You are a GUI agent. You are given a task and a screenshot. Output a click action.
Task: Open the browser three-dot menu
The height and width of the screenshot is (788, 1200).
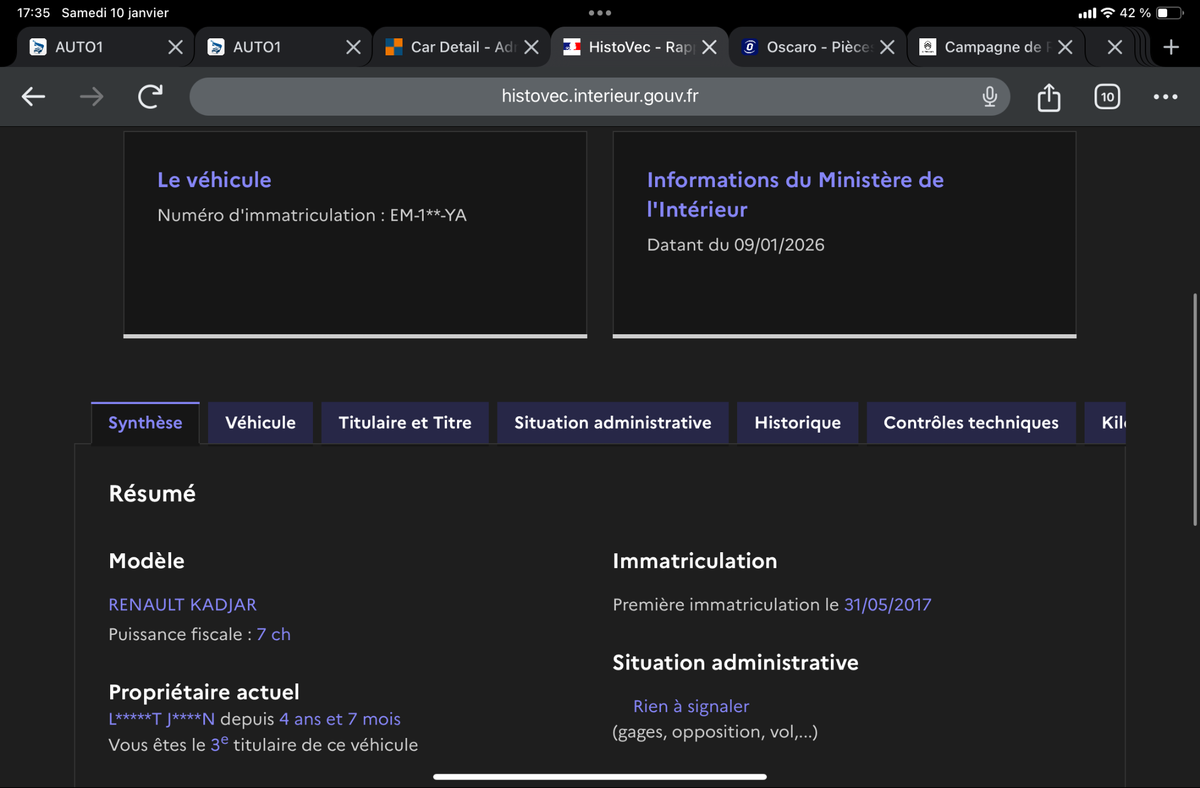tap(1165, 97)
